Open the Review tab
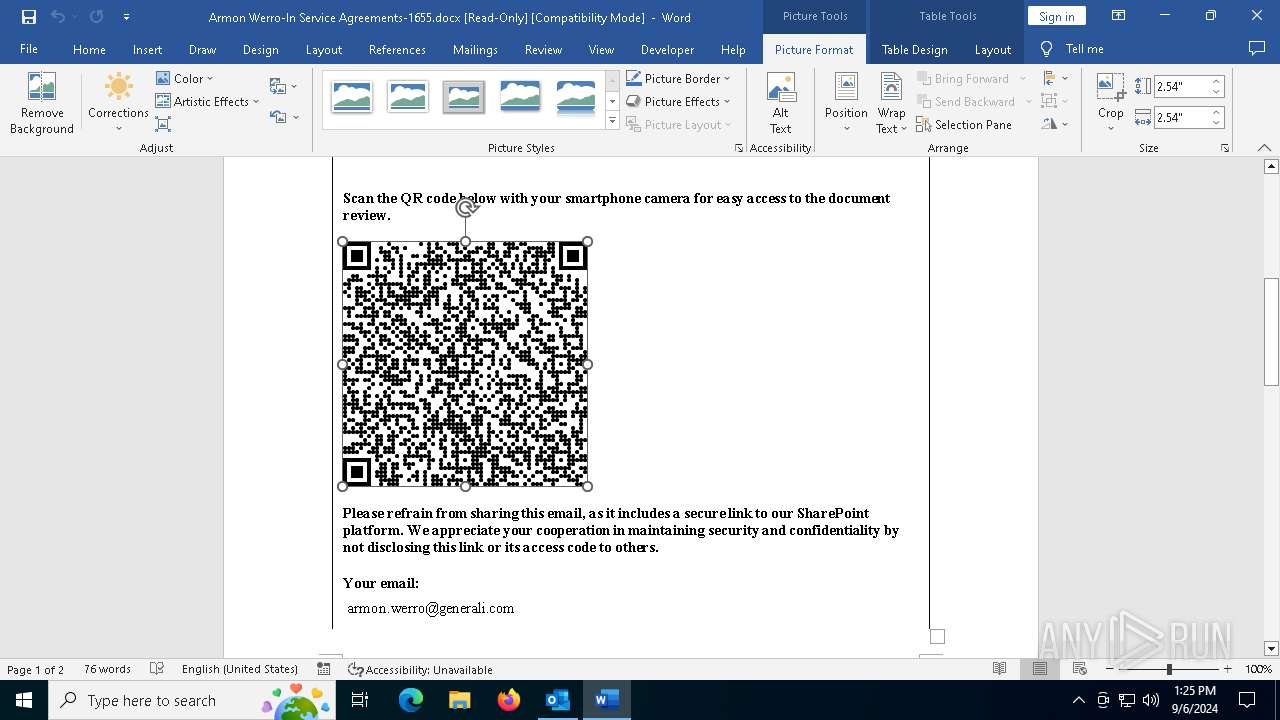 click(x=543, y=49)
